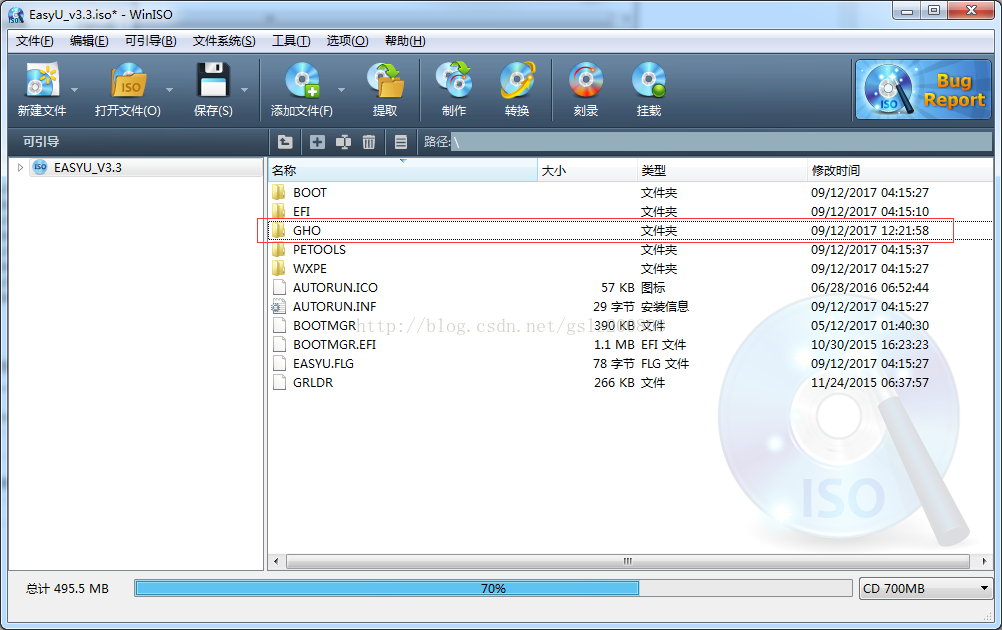The image size is (1002, 630).
Task: Select the BOOTMGR.EFI file
Action: coord(629,344)
